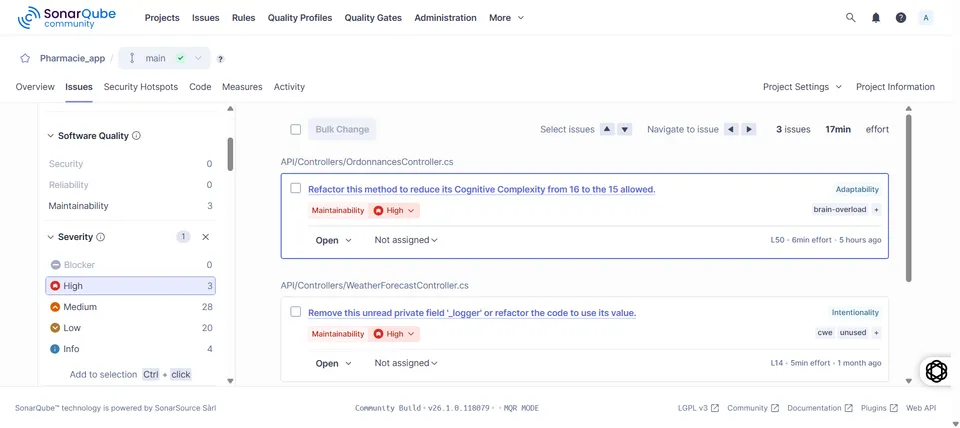Select next issue down arrow
The height and width of the screenshot is (428, 960).
[x=624, y=129]
